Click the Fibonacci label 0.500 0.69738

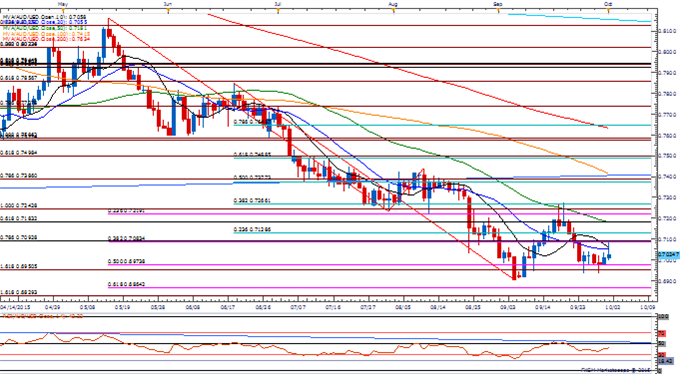tap(126, 262)
